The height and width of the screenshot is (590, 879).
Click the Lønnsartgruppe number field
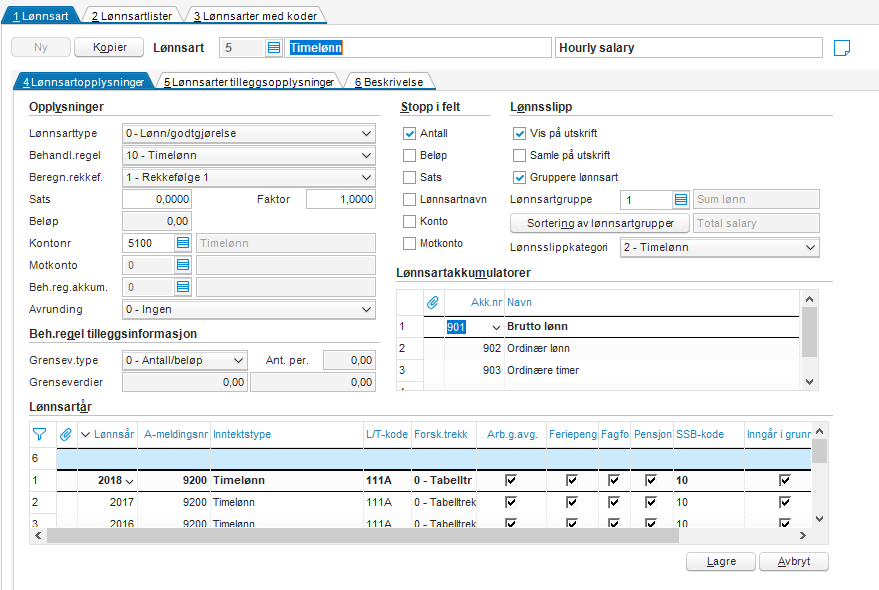point(646,199)
